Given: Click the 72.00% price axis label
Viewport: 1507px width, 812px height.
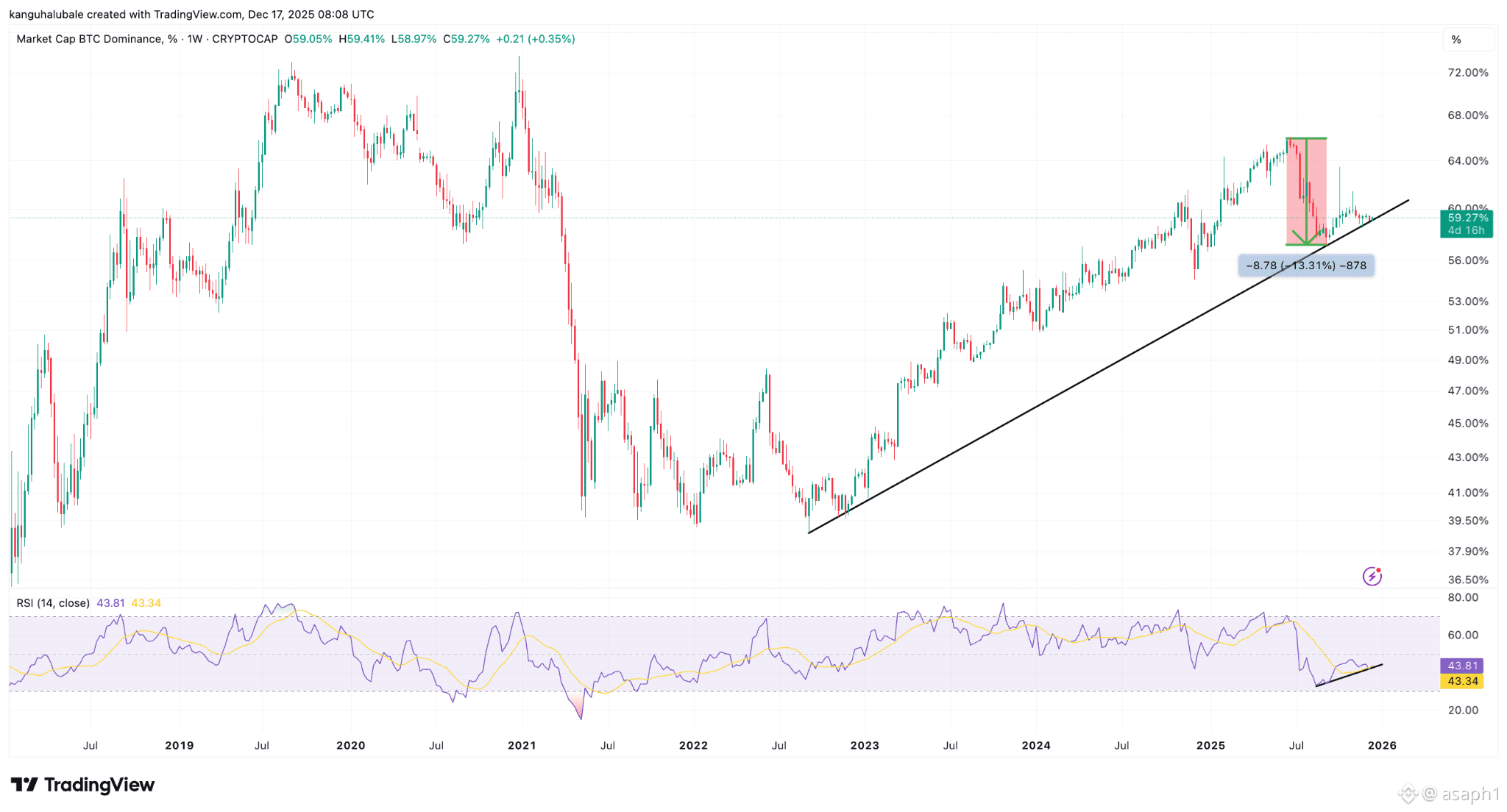Looking at the screenshot, I should click(1468, 73).
